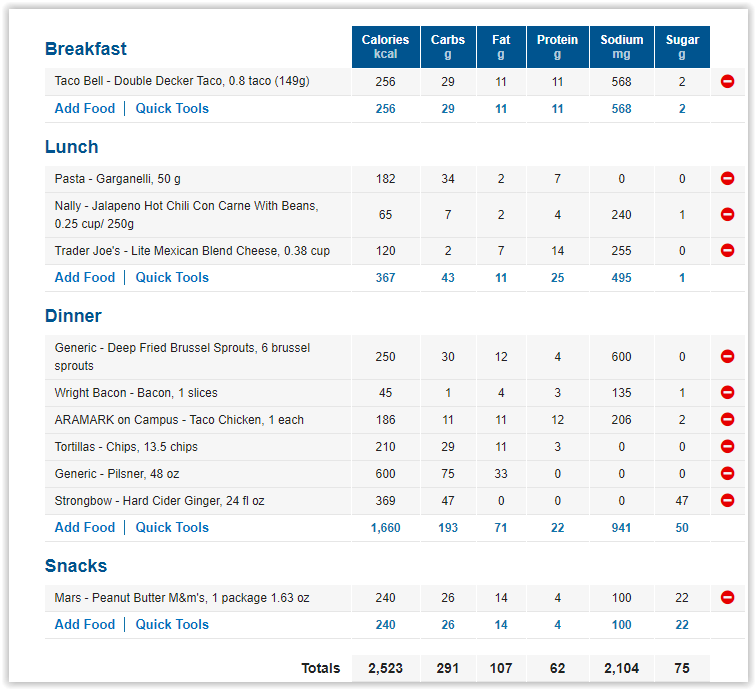
Task: Delete the Wright Bacon row
Action: (727, 392)
